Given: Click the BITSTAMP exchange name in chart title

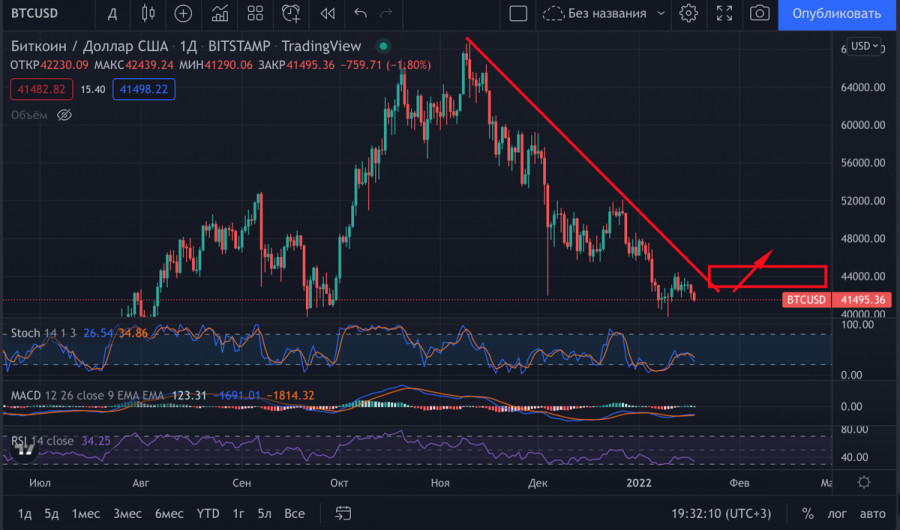Looking at the screenshot, I should click(x=239, y=46).
